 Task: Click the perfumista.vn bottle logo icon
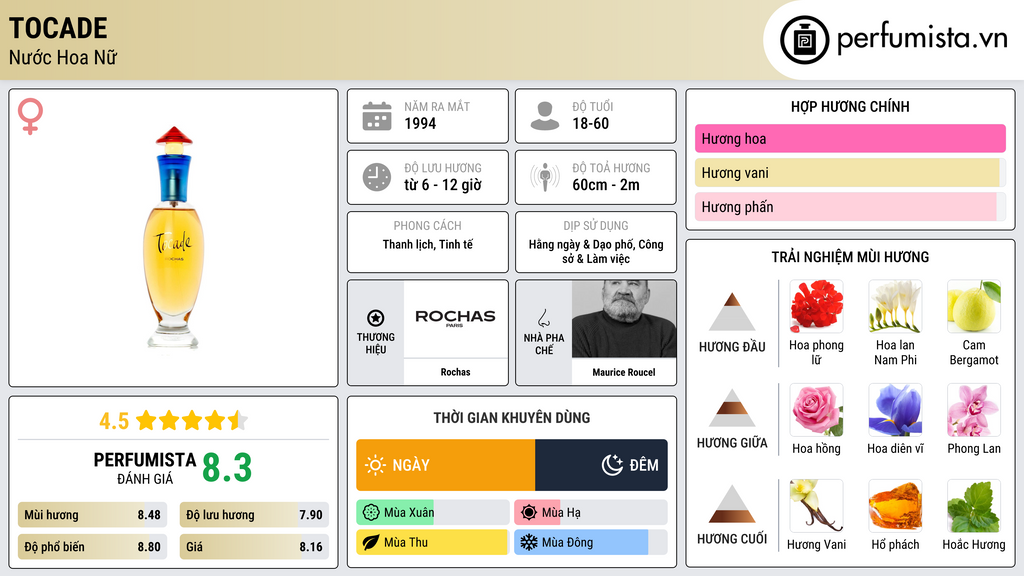804,40
